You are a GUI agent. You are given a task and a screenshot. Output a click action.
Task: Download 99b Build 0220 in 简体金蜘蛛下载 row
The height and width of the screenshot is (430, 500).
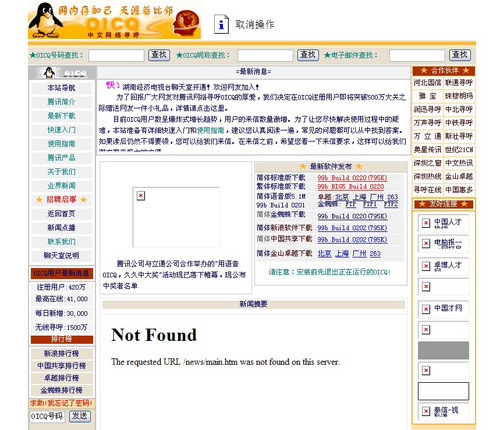click(352, 217)
